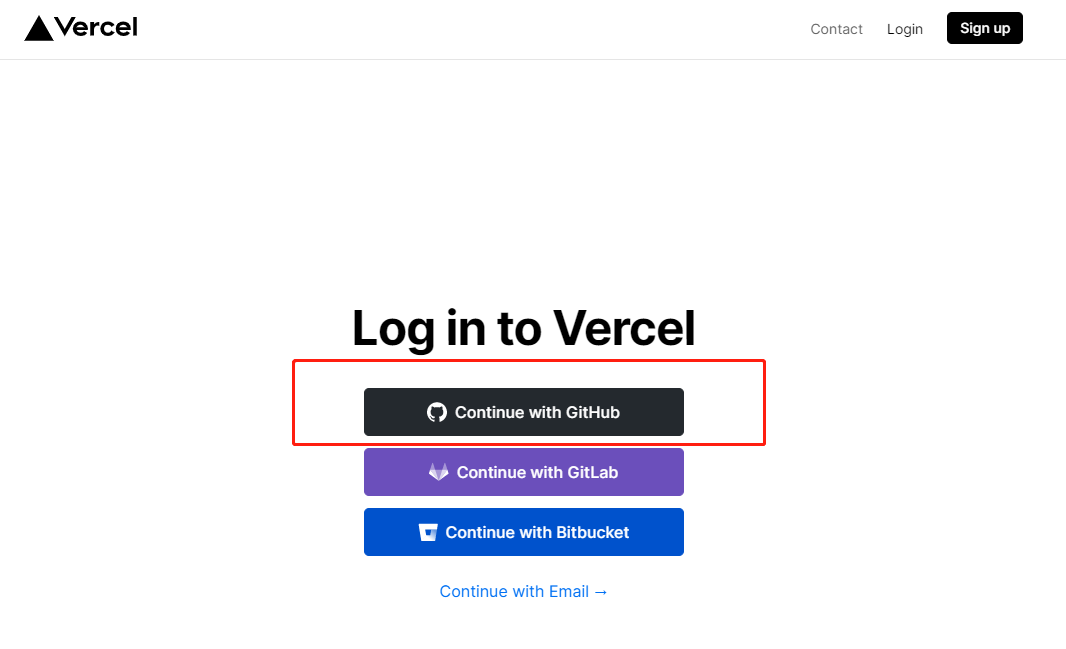Image resolution: width=1066 pixels, height=649 pixels.
Task: Choose Continue with GitLab
Action: (523, 472)
